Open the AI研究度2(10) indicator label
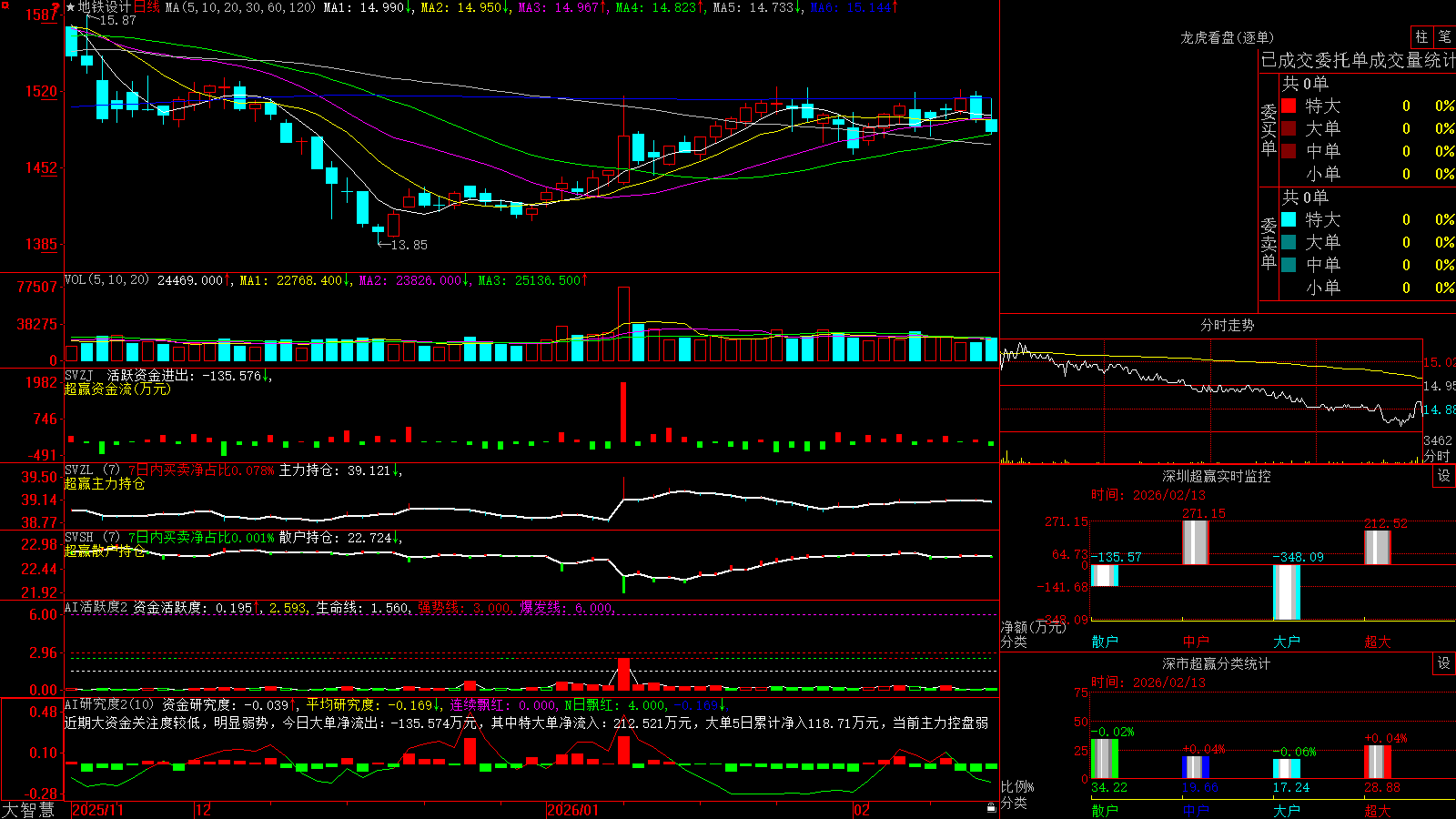This screenshot has height=819, width=1456. pos(109,704)
